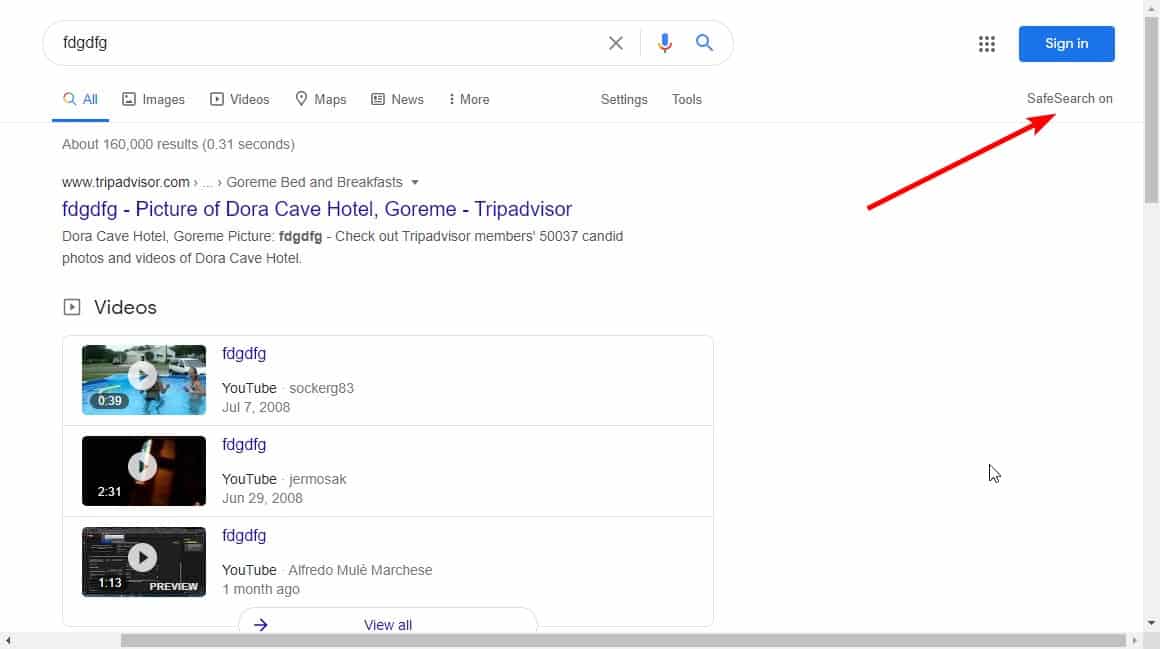The image size is (1160, 649).
Task: Start voice search with the microphone icon
Action: [664, 43]
